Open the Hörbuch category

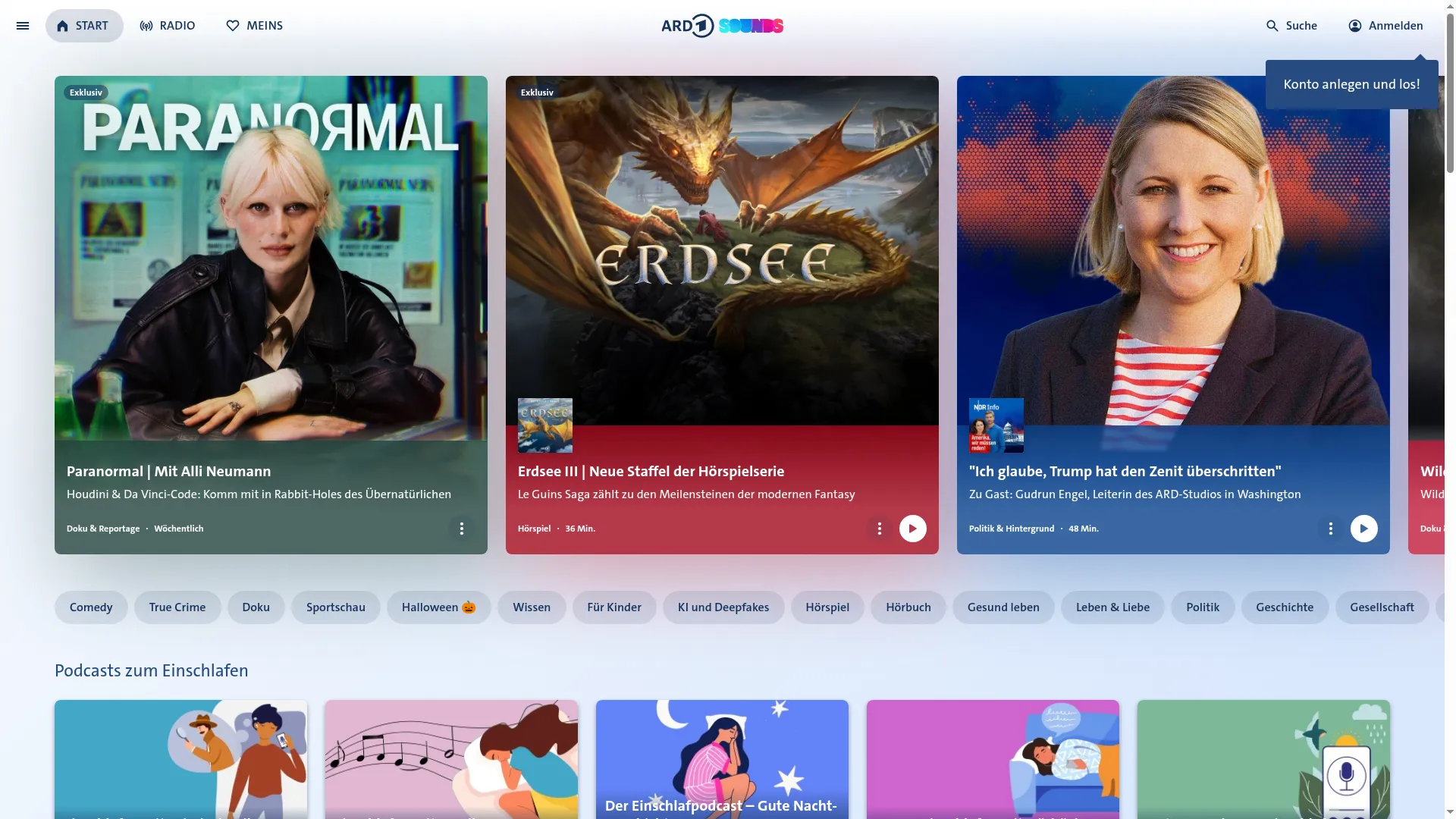908,607
